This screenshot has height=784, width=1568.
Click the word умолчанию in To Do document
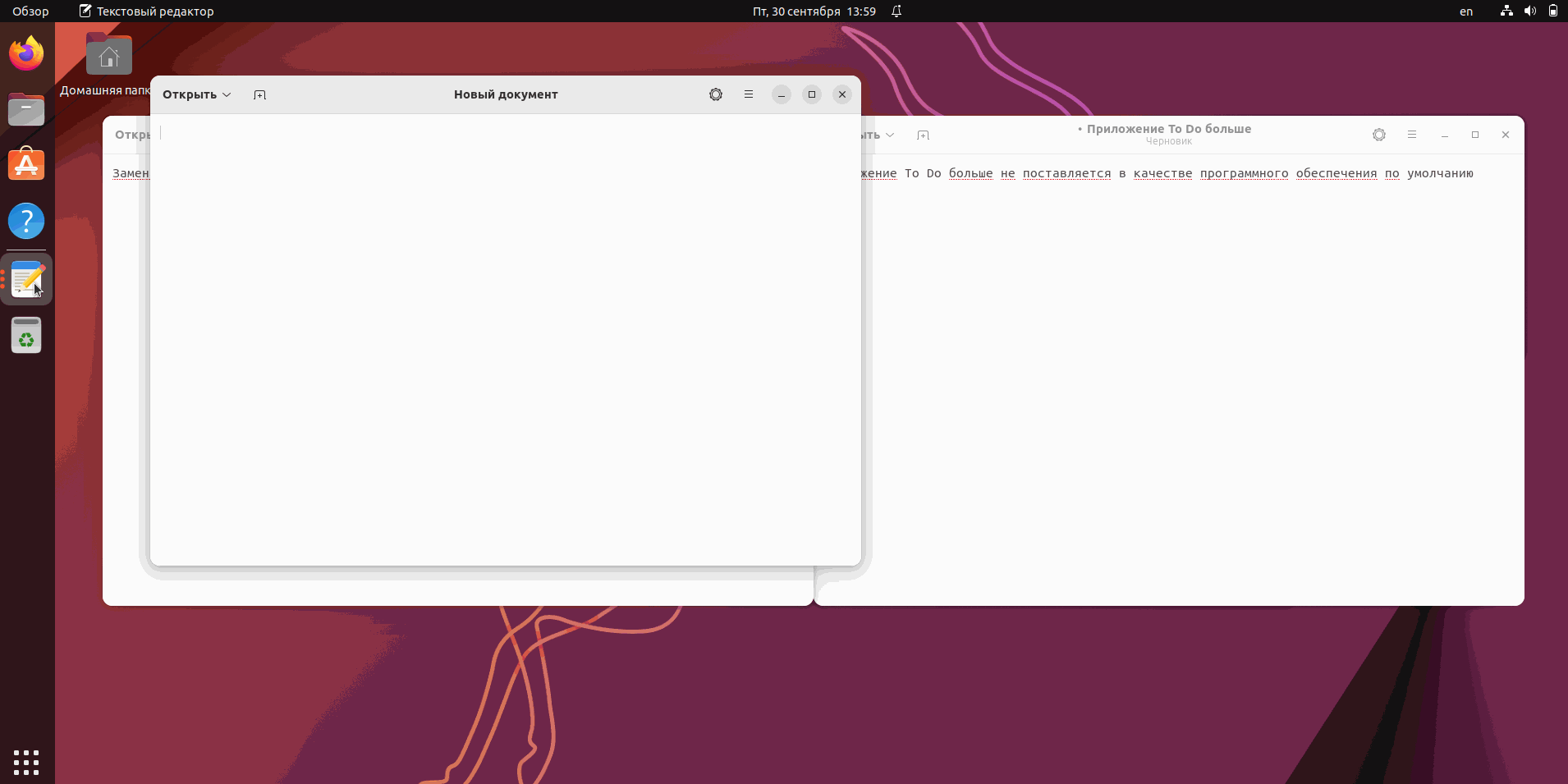click(1440, 173)
